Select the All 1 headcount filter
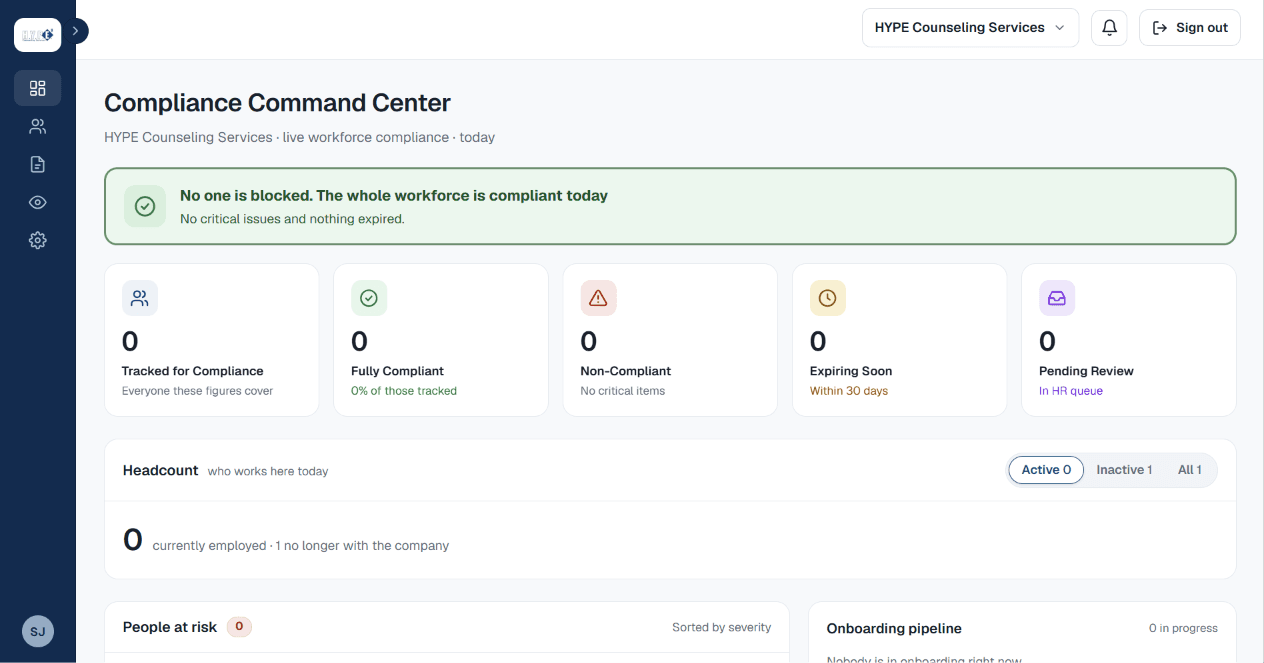 click(1190, 470)
